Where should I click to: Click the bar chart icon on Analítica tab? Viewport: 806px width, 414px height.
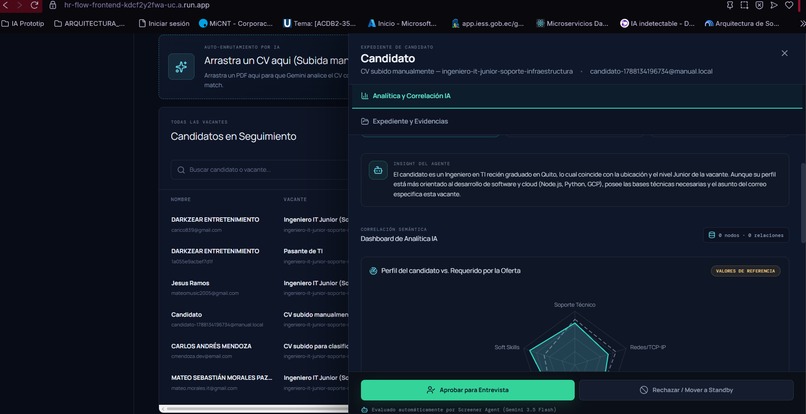364,96
